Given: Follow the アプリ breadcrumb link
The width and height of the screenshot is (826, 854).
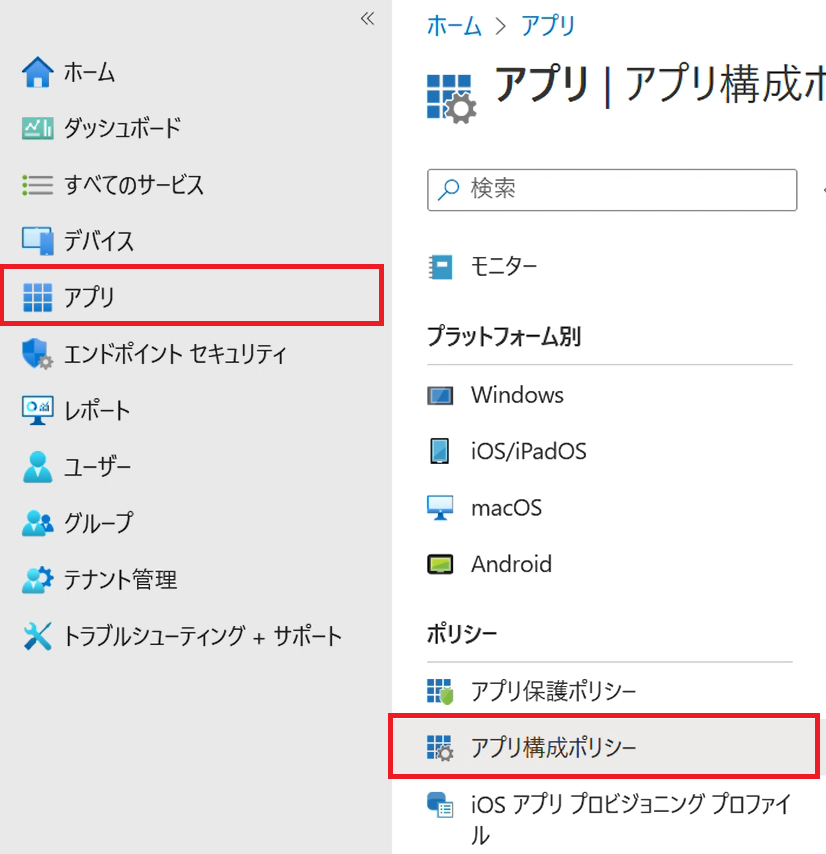Looking at the screenshot, I should coord(548,26).
